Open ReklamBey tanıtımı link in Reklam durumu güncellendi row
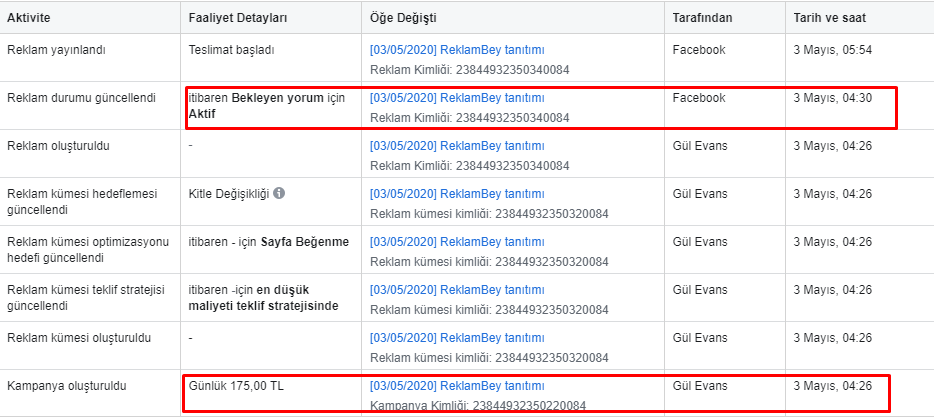Viewport: 934px width, 417px height. point(457,98)
